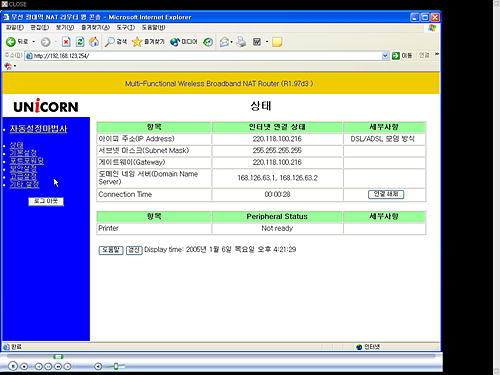Screen dimensions: 500x375
Task: Click the player's play/pause button
Action: click(13, 366)
